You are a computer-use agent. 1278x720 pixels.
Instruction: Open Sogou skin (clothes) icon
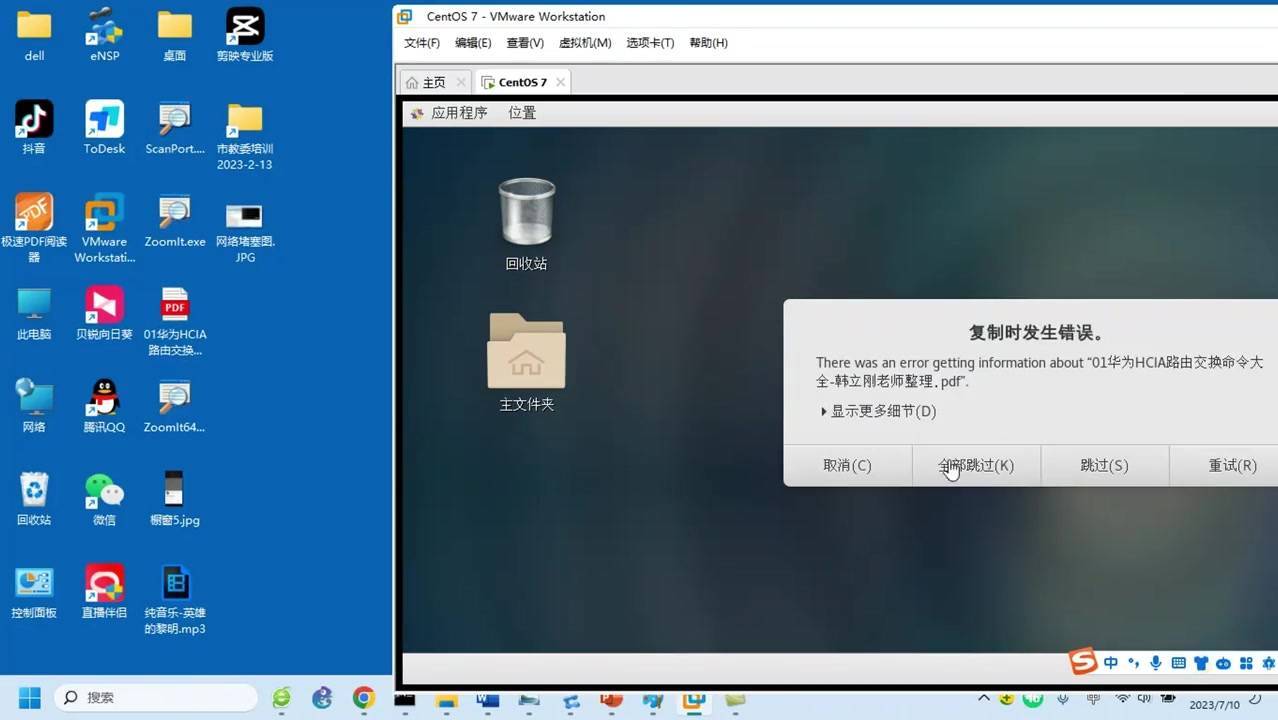coord(1202,662)
